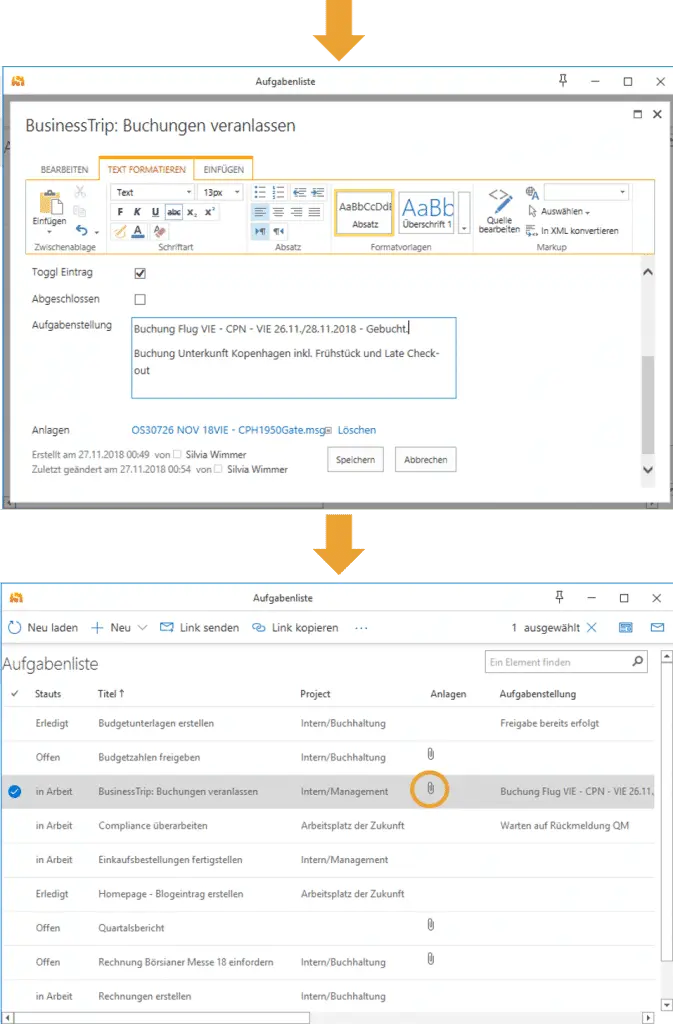The image size is (673, 1024).
Task: Click In XML konvertieren
Action: (572, 231)
